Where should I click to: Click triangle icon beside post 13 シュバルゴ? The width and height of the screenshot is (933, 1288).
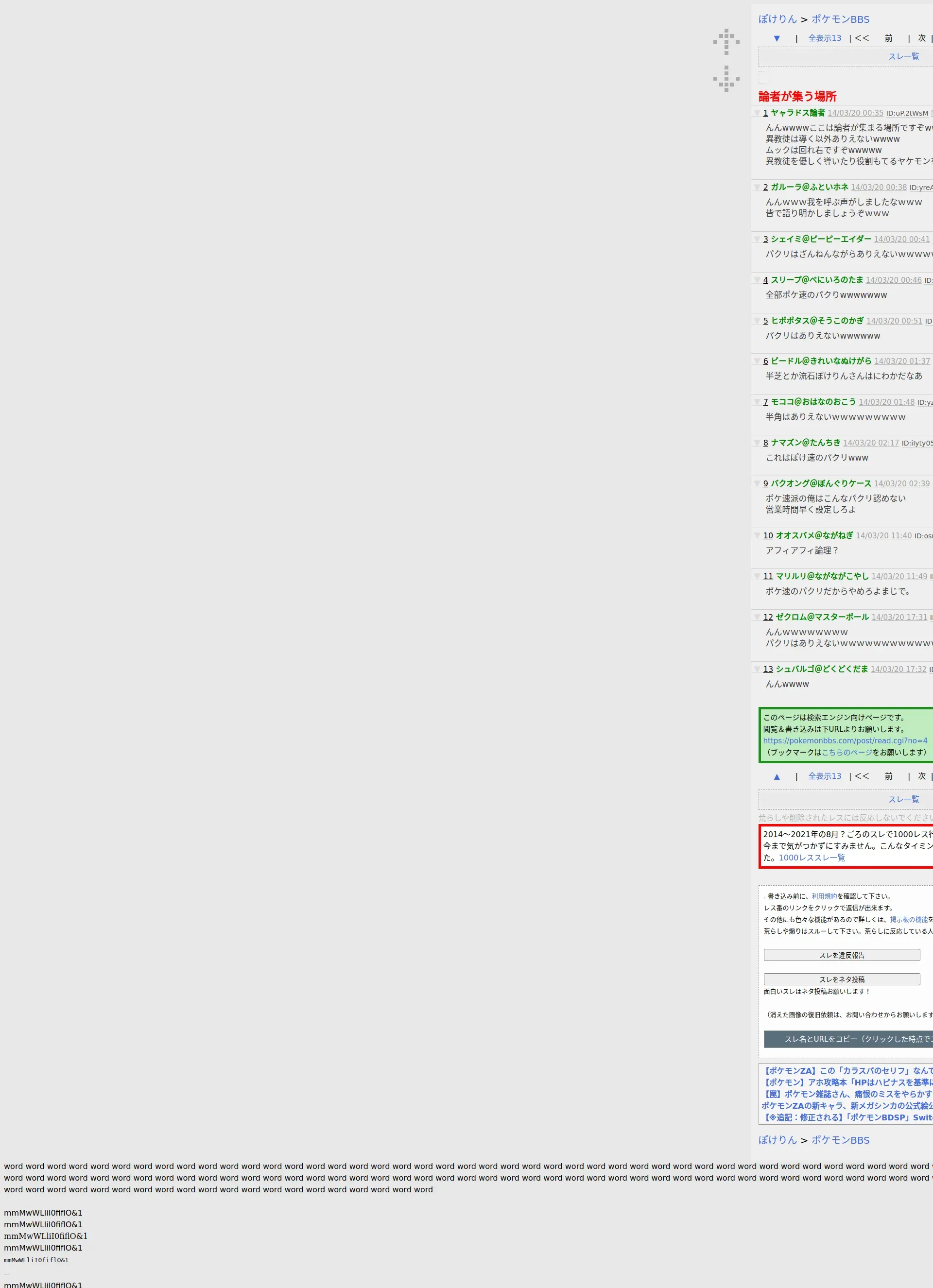(x=757, y=670)
